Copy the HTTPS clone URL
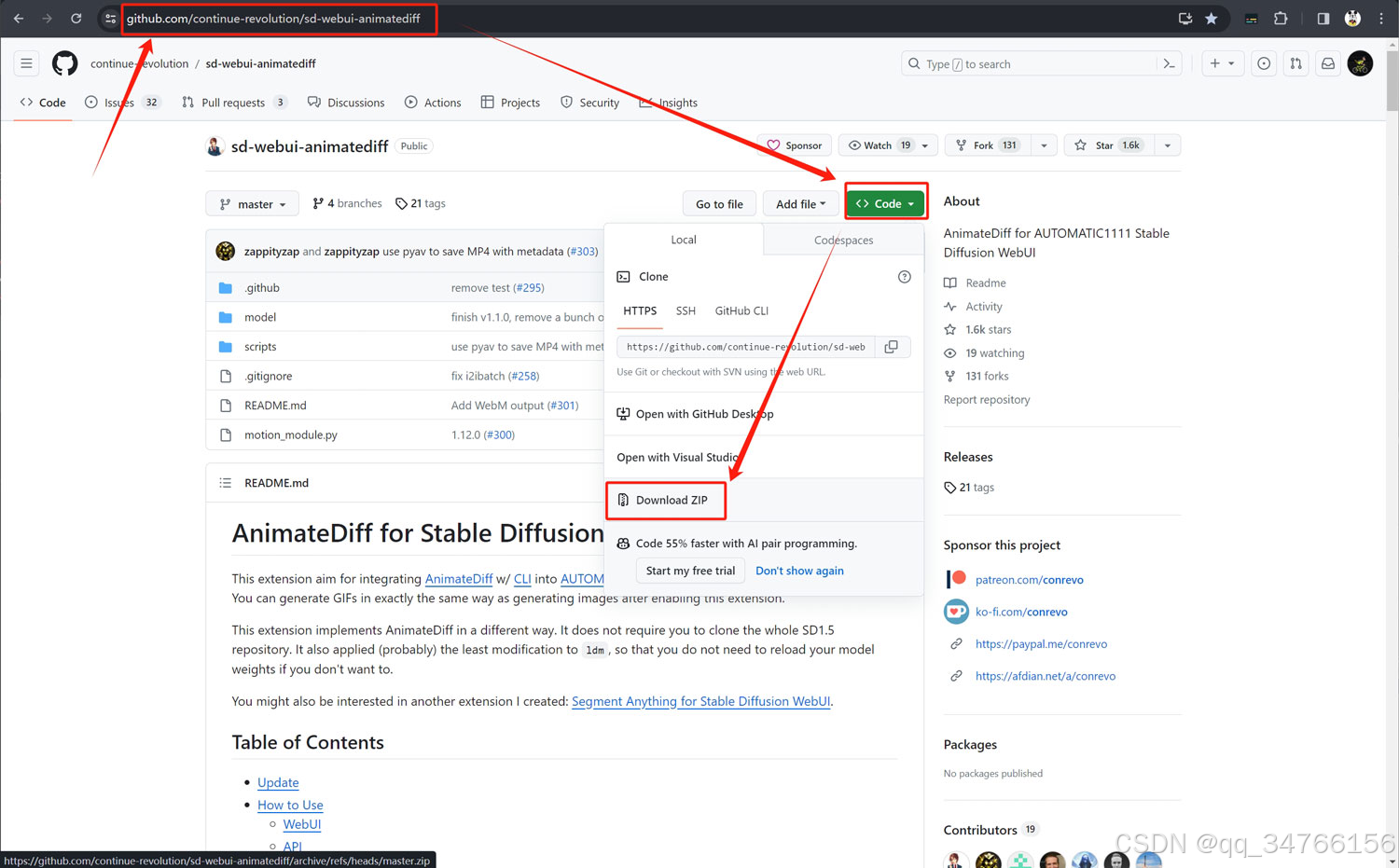 click(x=892, y=347)
